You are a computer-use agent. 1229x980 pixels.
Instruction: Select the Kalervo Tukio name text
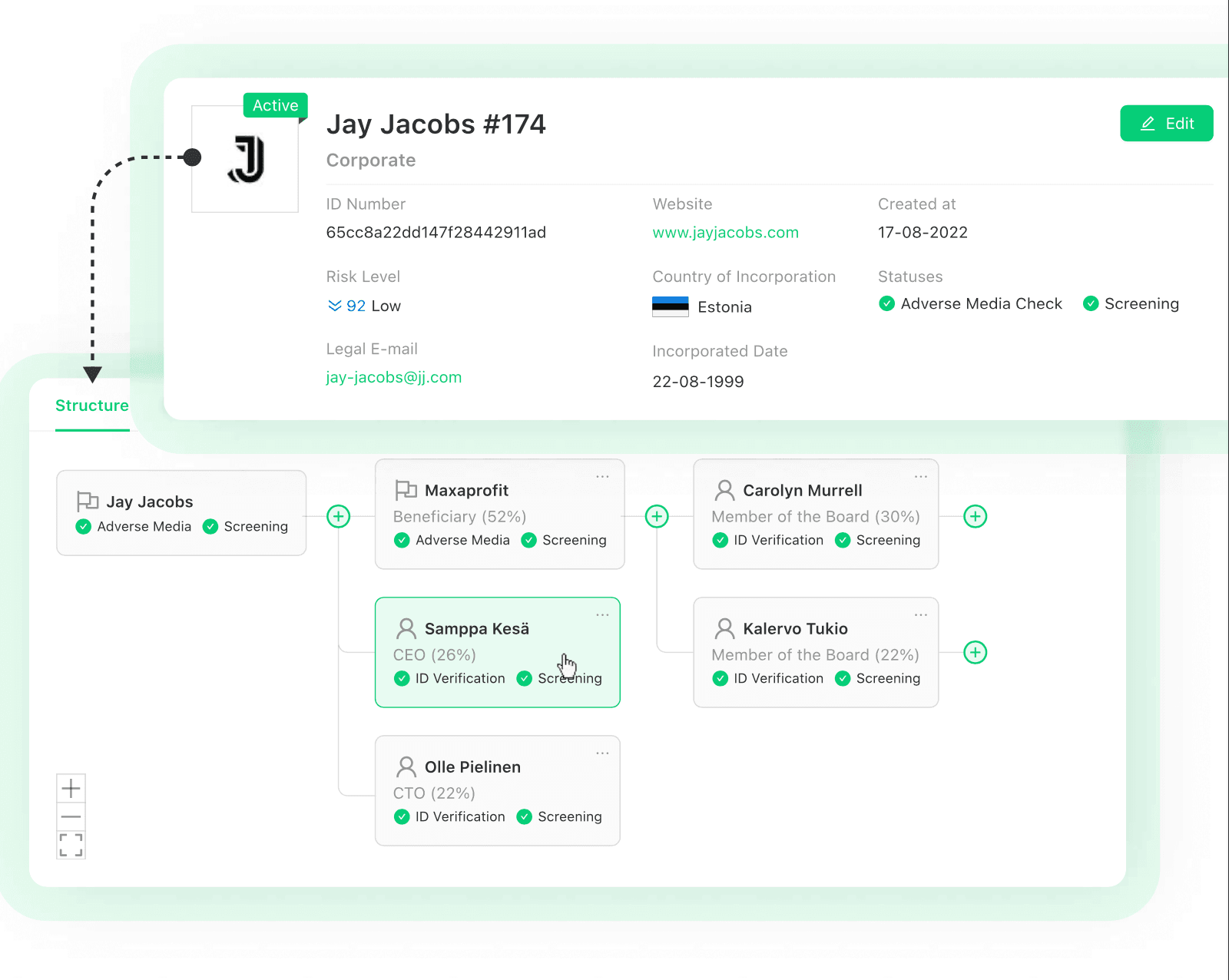pyautogui.click(x=795, y=628)
